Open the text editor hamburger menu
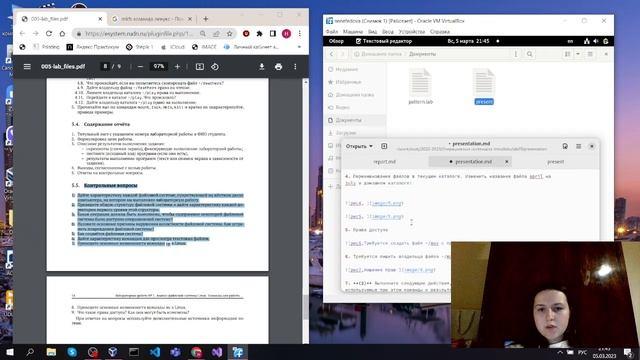Viewport: 640px width, 360px height. pos(578,146)
